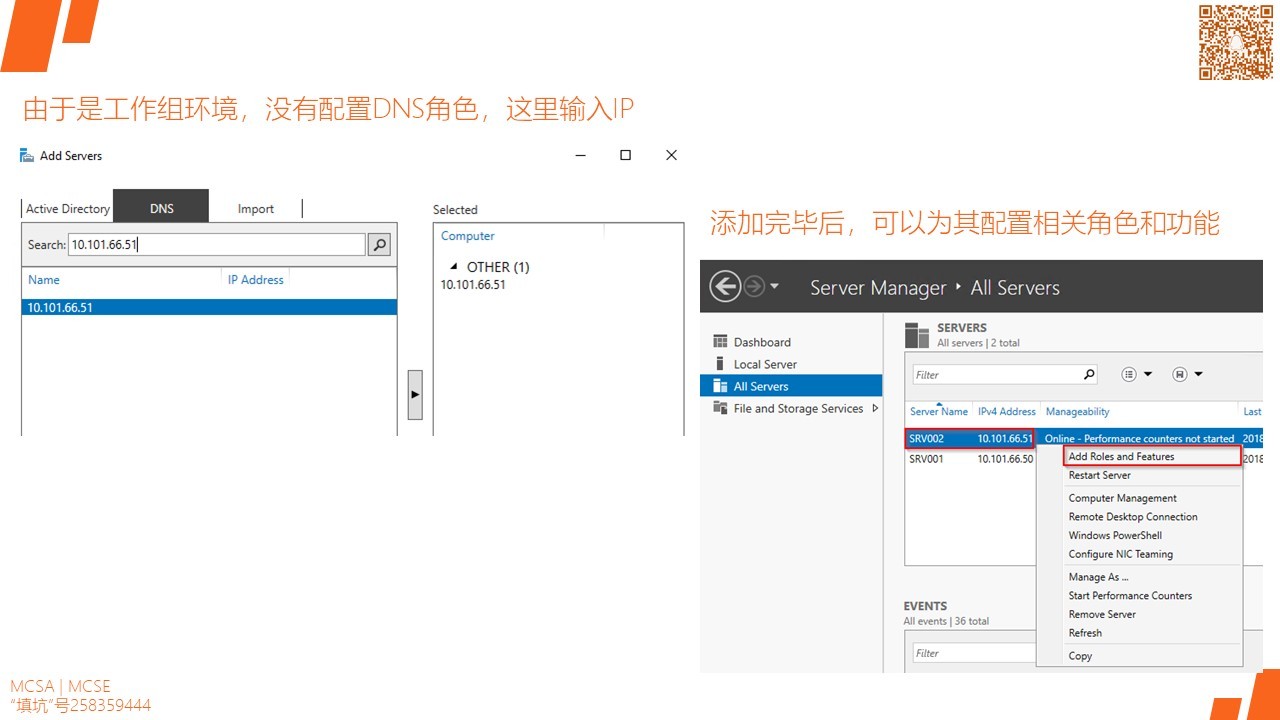1280x720 pixels.
Task: Collapse the OTHER (1) group
Action: coord(454,267)
